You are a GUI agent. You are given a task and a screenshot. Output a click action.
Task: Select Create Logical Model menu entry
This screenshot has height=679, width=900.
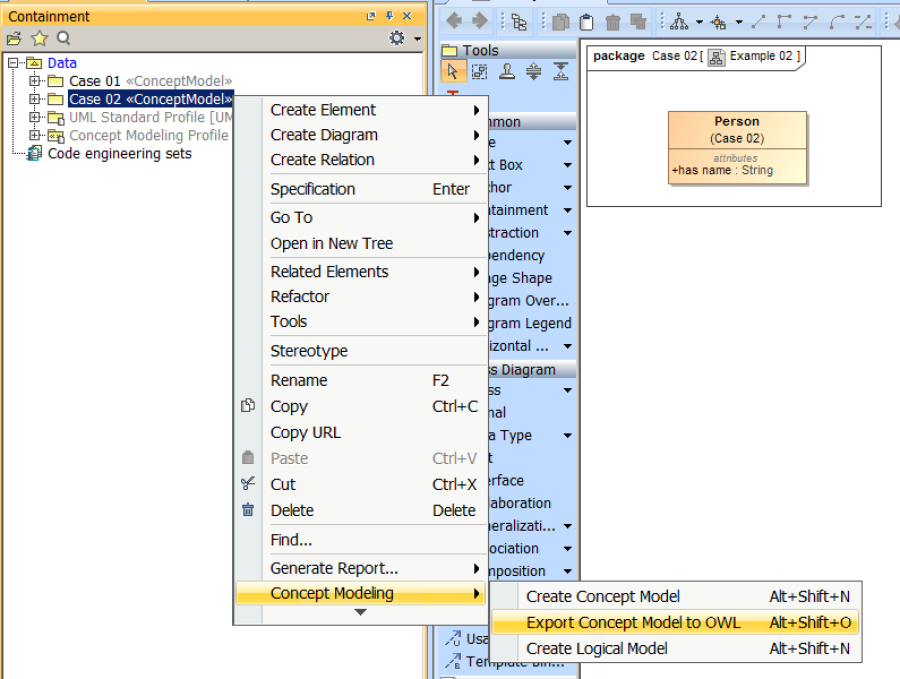pos(597,649)
